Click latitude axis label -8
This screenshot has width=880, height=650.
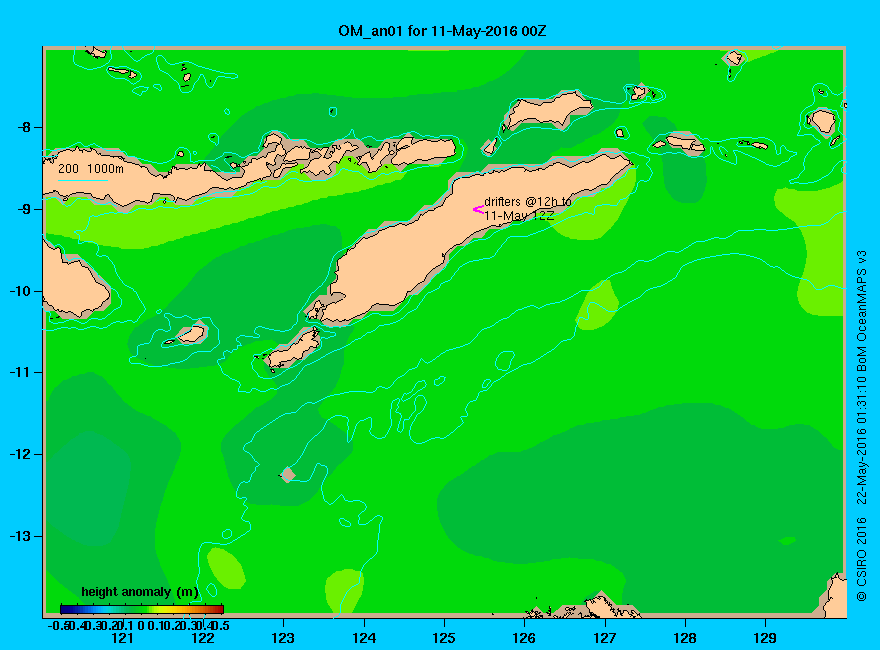coord(24,127)
